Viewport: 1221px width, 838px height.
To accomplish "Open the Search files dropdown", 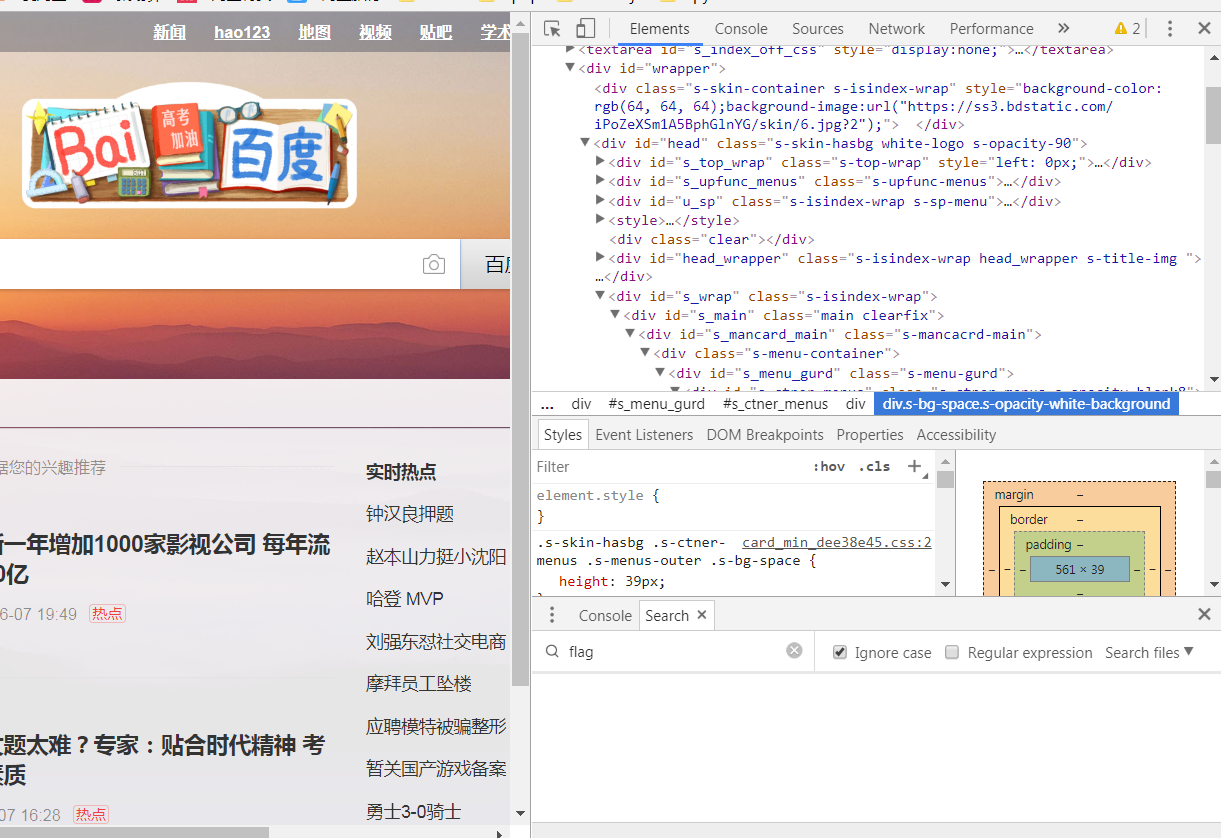I will tap(1149, 652).
